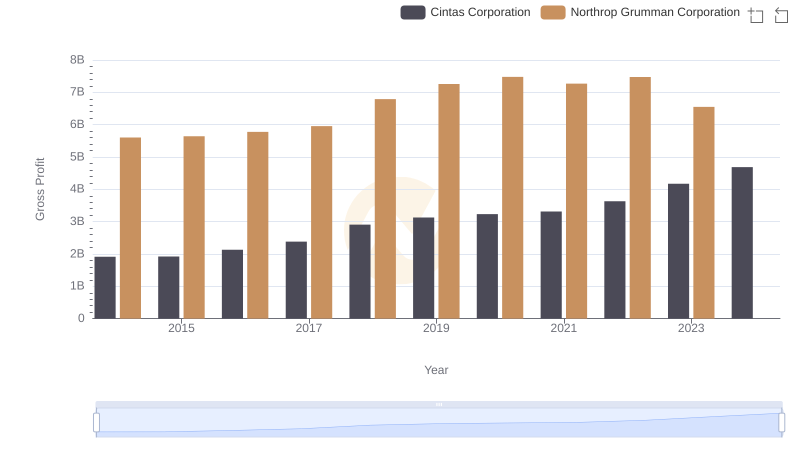
Task: Click the 6B y-axis label
Action: 77,124
